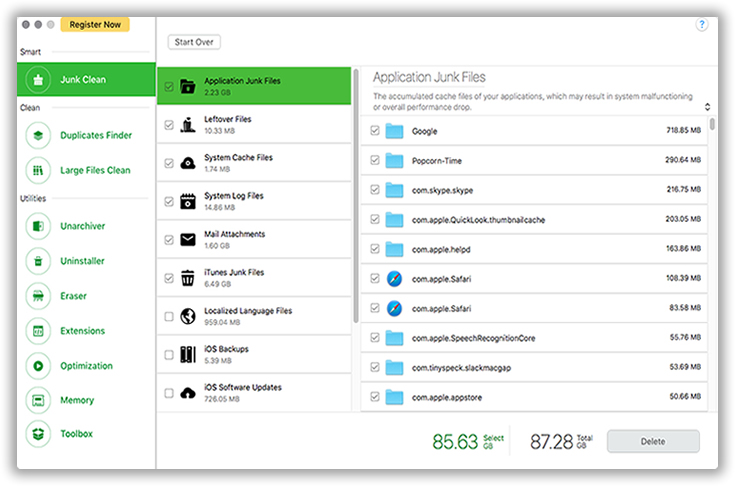
Task: Click the category list scrollbar
Action: [x=356, y=196]
